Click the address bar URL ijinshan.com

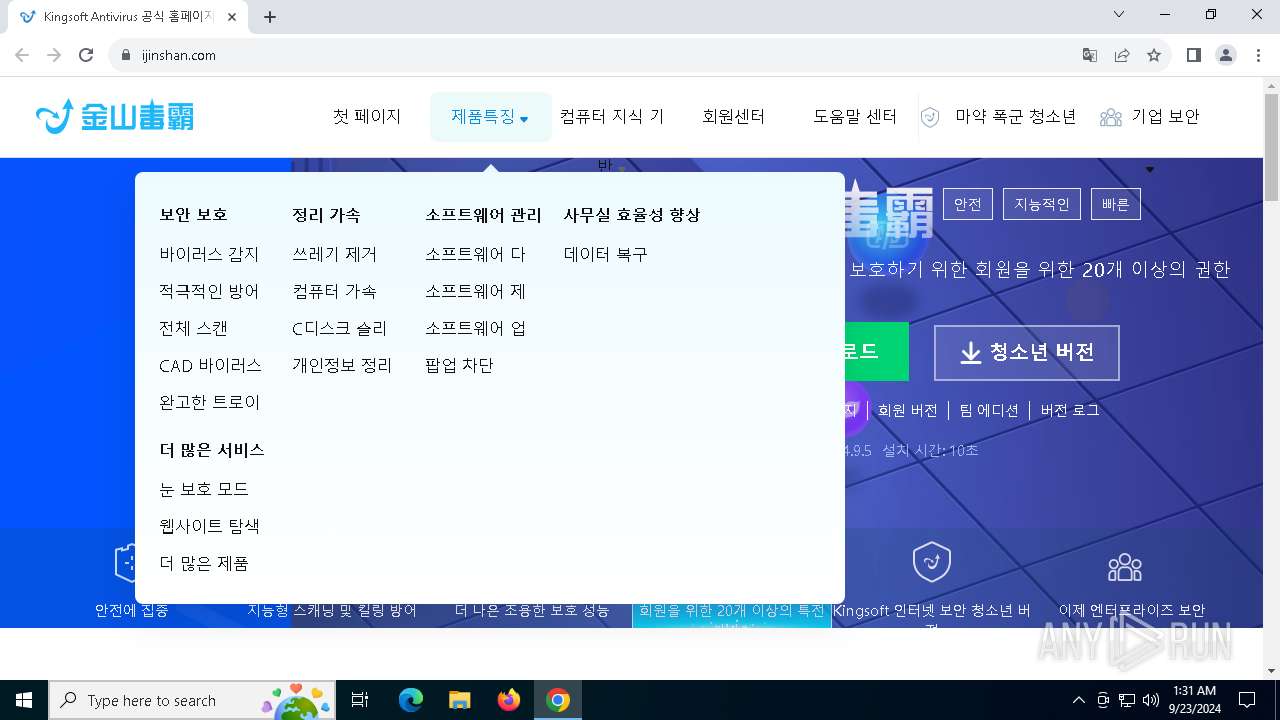tap(179, 55)
